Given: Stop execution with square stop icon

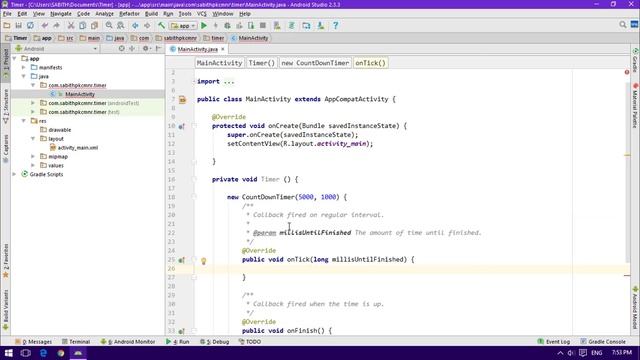Looking at the screenshot, I should 263,25.
